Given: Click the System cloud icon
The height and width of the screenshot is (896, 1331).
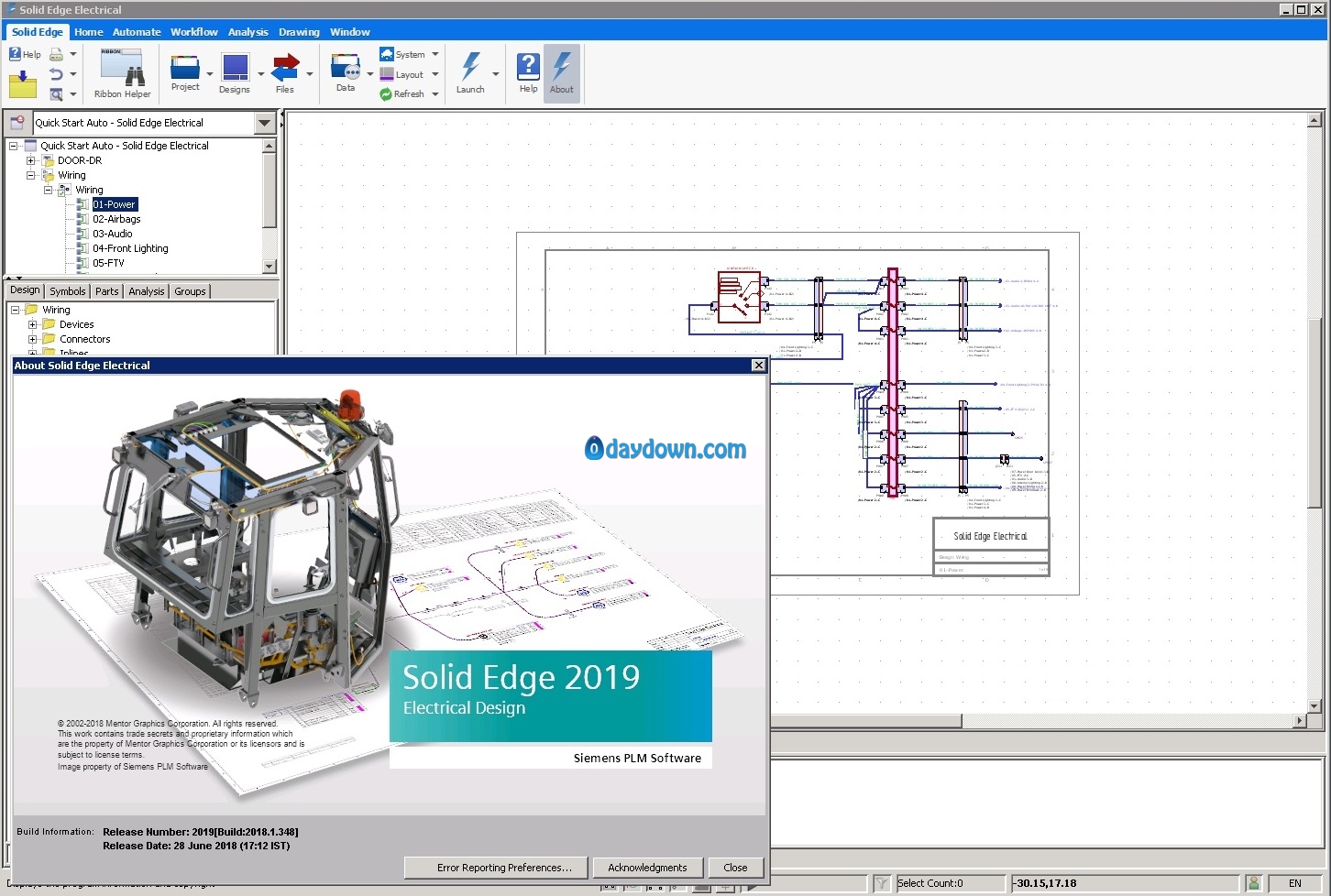Looking at the screenshot, I should pyautogui.click(x=387, y=54).
